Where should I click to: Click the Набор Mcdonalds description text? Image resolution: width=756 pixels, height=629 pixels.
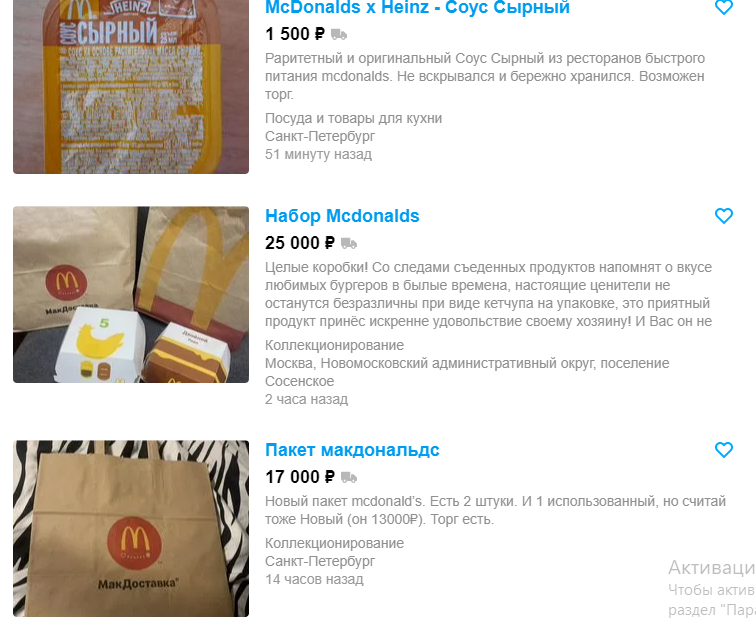488,294
